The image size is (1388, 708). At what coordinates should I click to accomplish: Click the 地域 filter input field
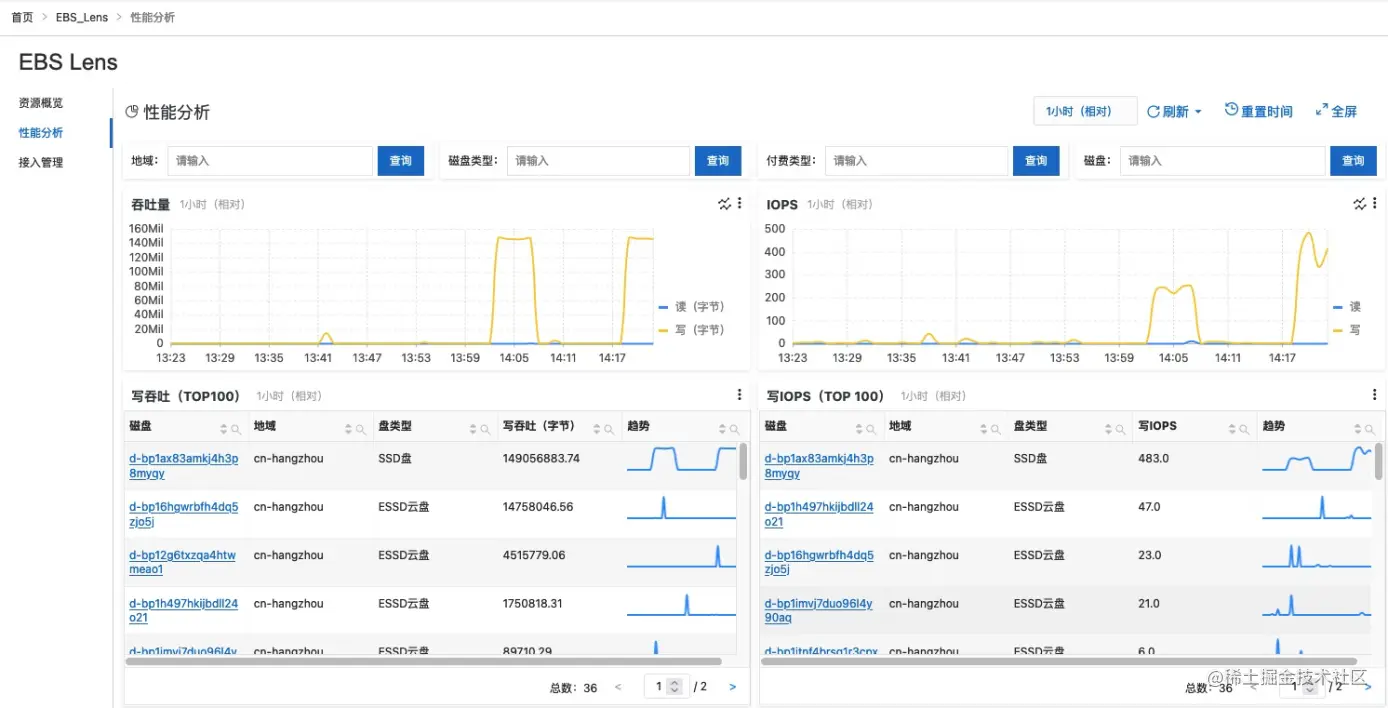[270, 160]
